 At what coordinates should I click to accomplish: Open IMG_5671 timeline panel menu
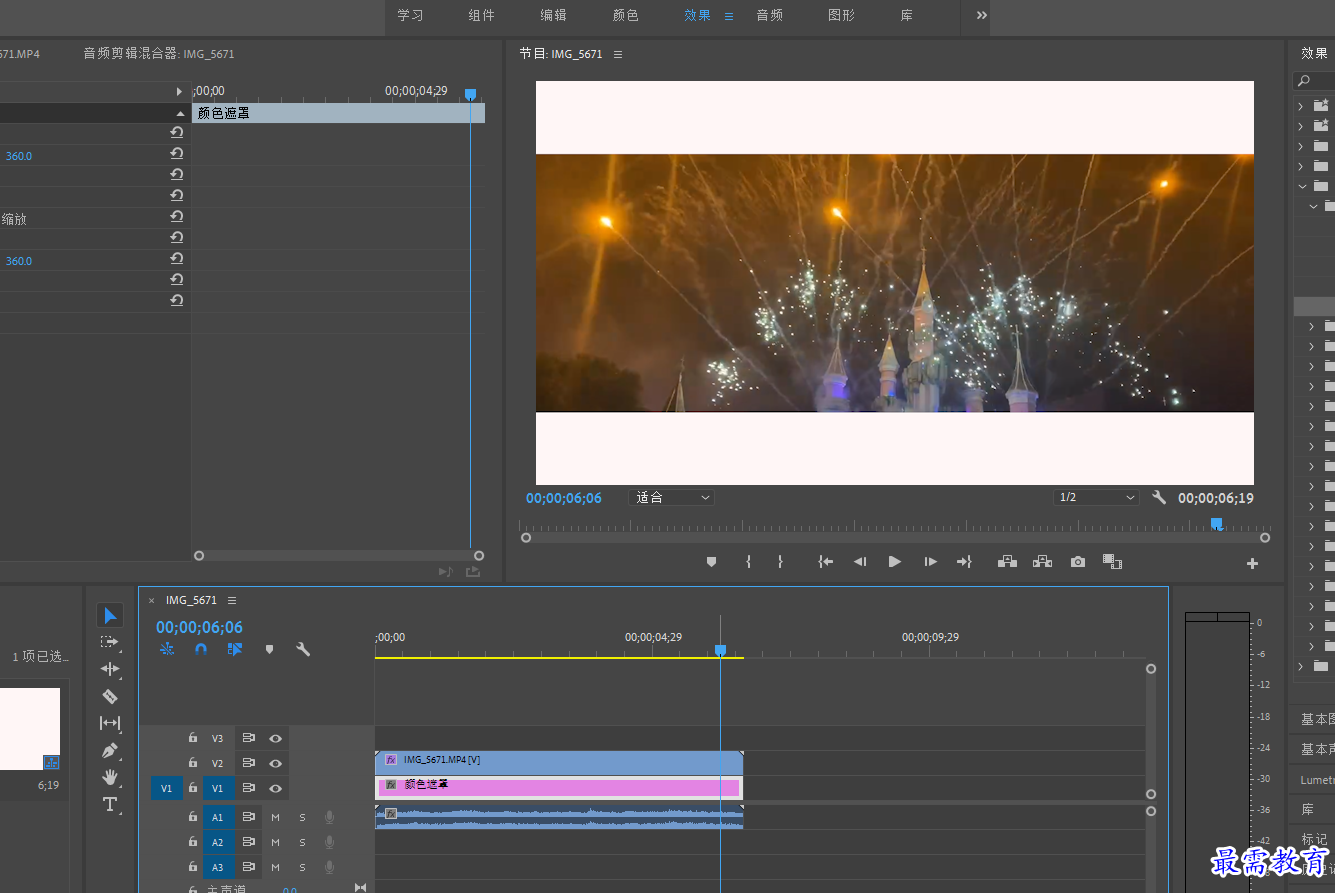pyautogui.click(x=232, y=600)
